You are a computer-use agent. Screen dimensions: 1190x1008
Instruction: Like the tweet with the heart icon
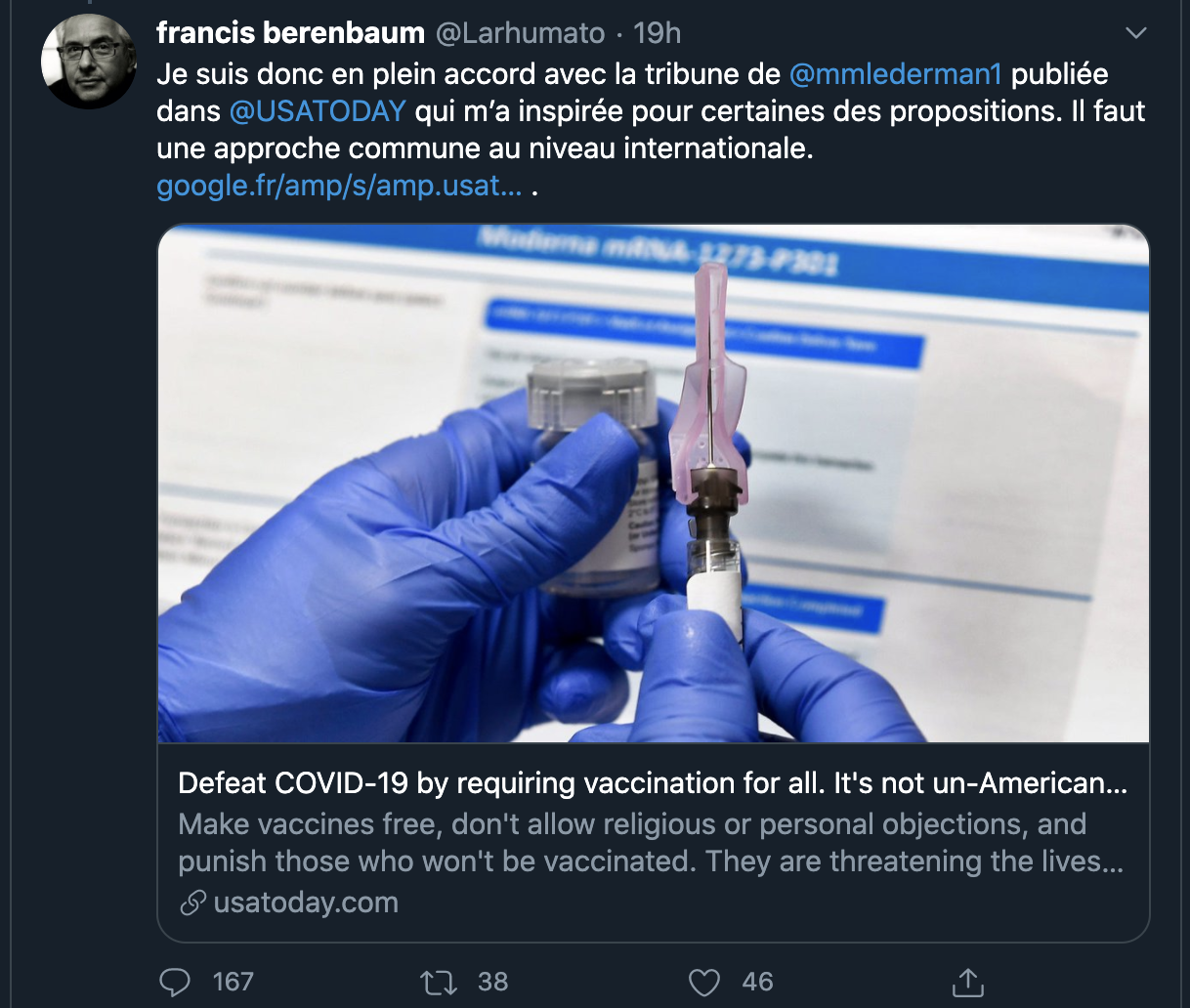[x=703, y=982]
